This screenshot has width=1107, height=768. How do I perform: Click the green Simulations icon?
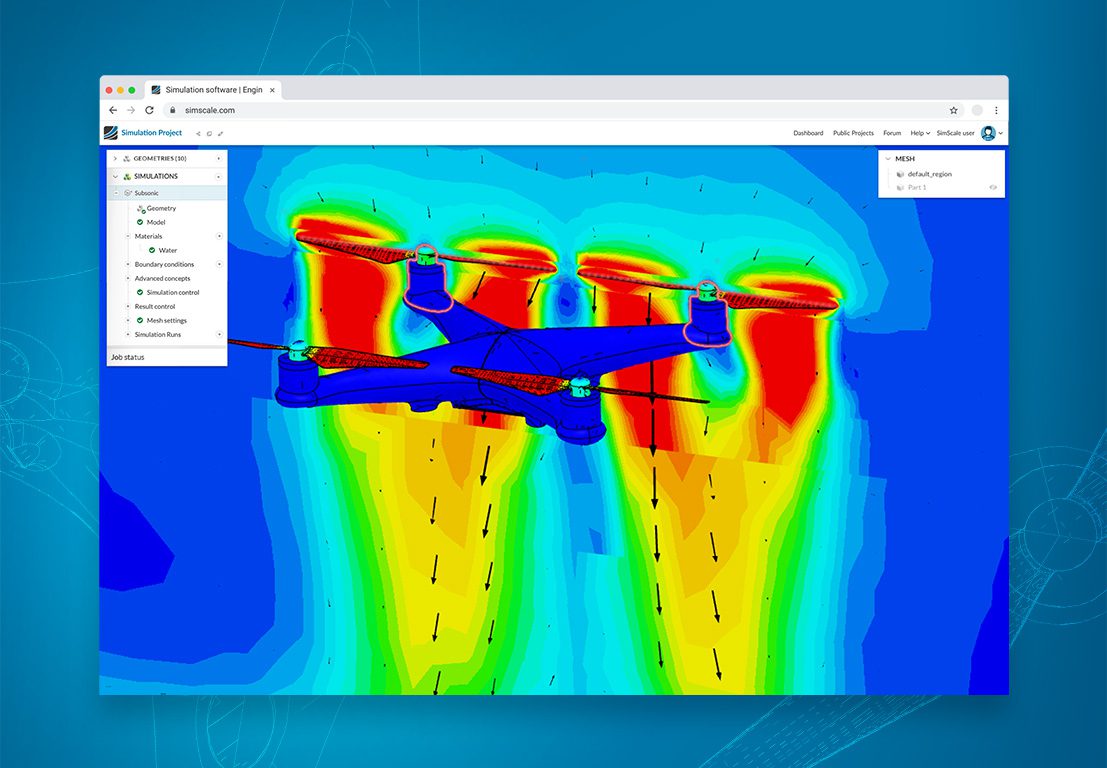click(x=127, y=176)
